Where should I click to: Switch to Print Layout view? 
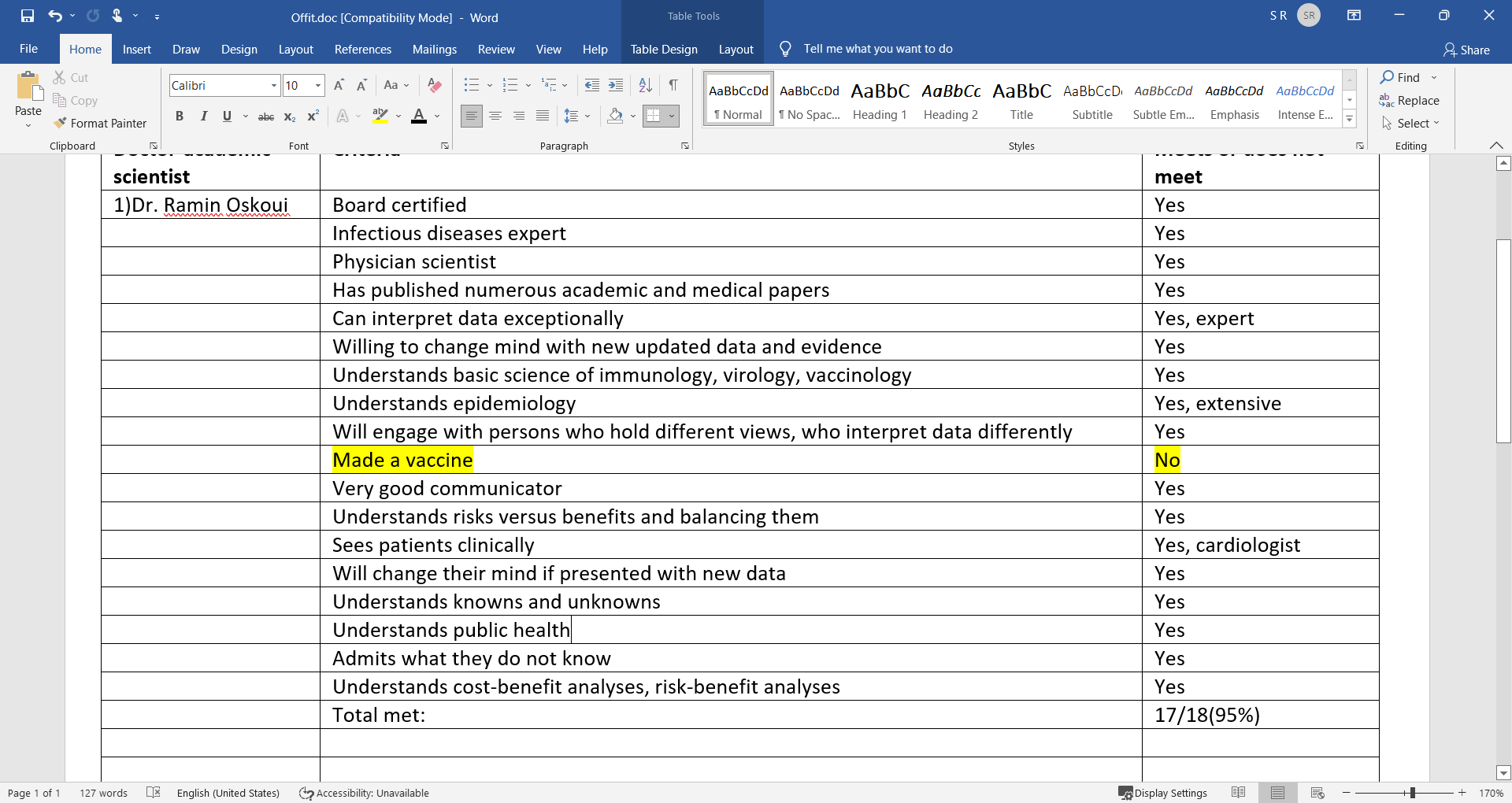point(1277,793)
